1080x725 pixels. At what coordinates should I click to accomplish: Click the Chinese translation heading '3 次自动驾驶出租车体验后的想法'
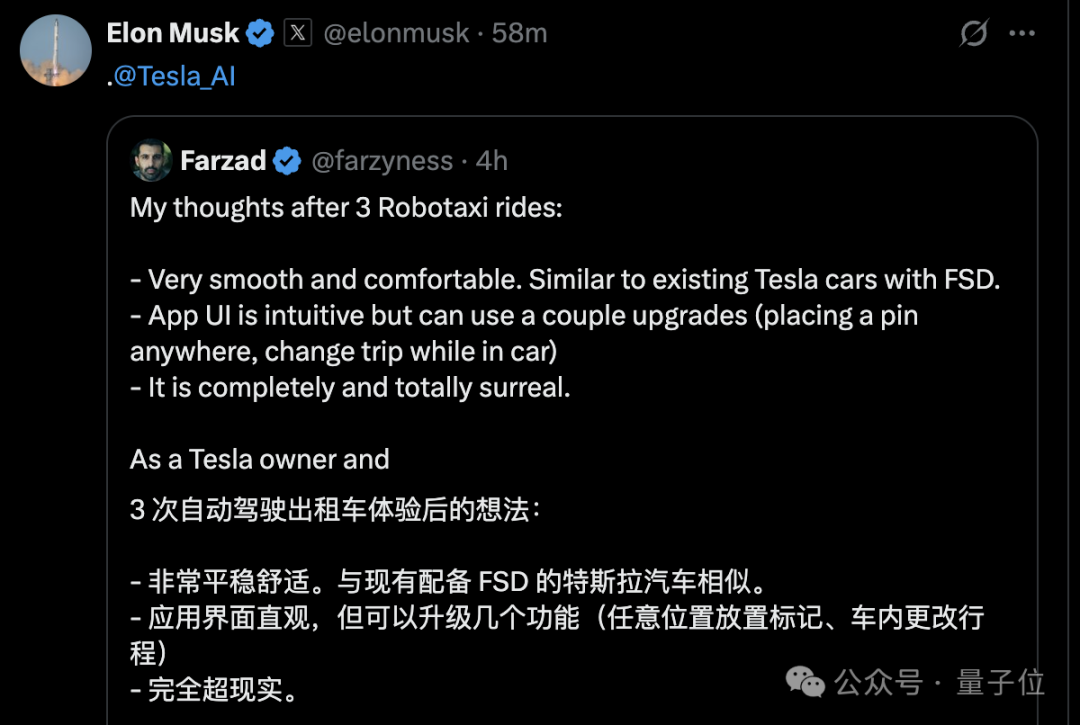click(x=335, y=510)
